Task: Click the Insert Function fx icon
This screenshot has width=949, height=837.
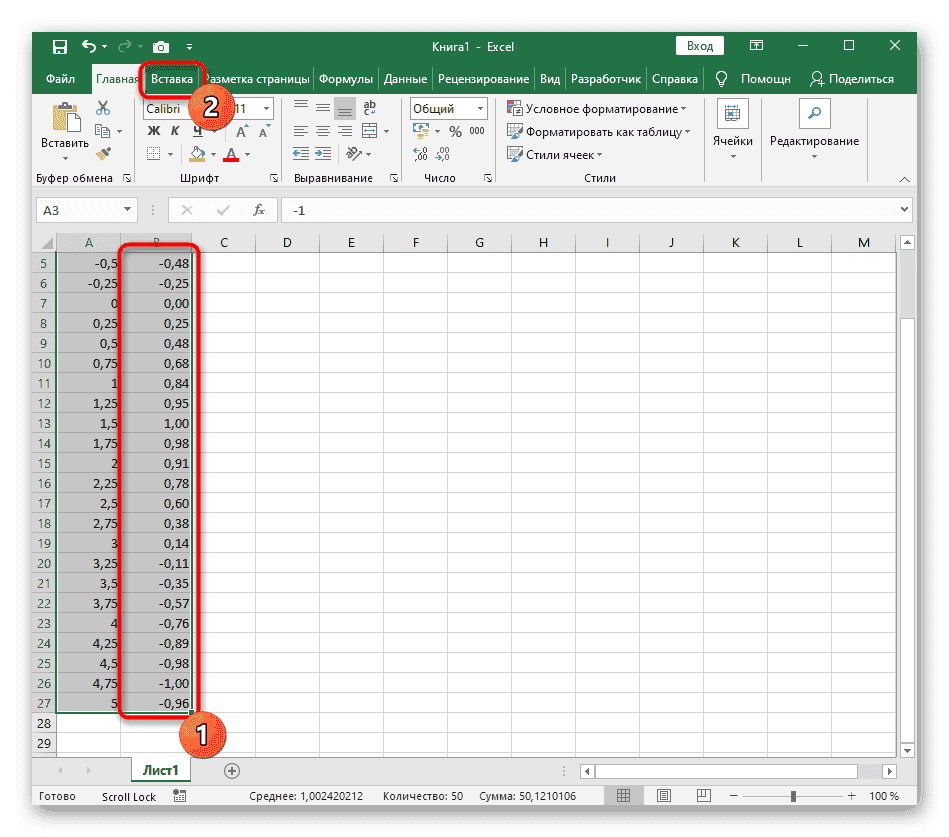Action: tap(258, 210)
